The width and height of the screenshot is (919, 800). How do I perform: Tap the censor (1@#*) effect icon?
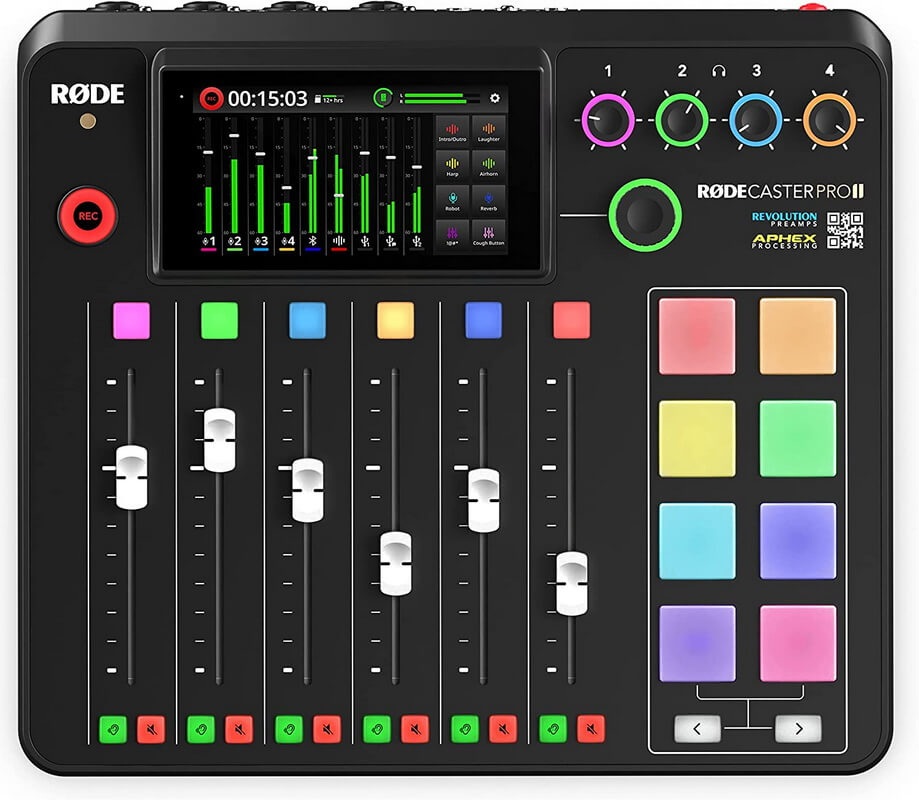click(453, 233)
